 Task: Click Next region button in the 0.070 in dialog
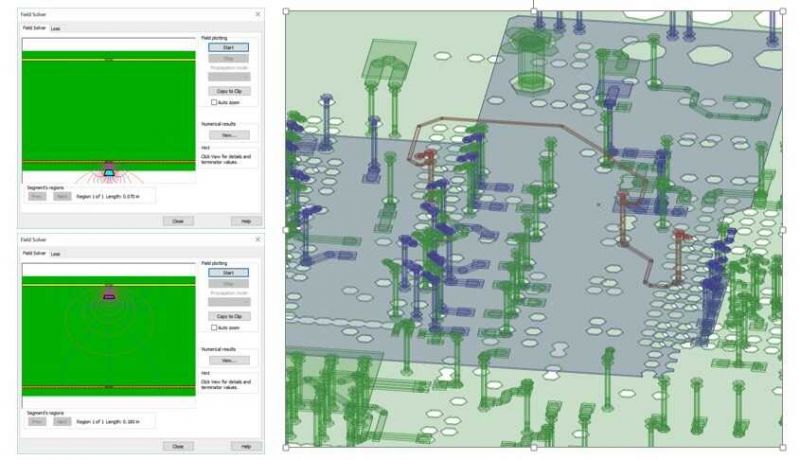[62, 196]
